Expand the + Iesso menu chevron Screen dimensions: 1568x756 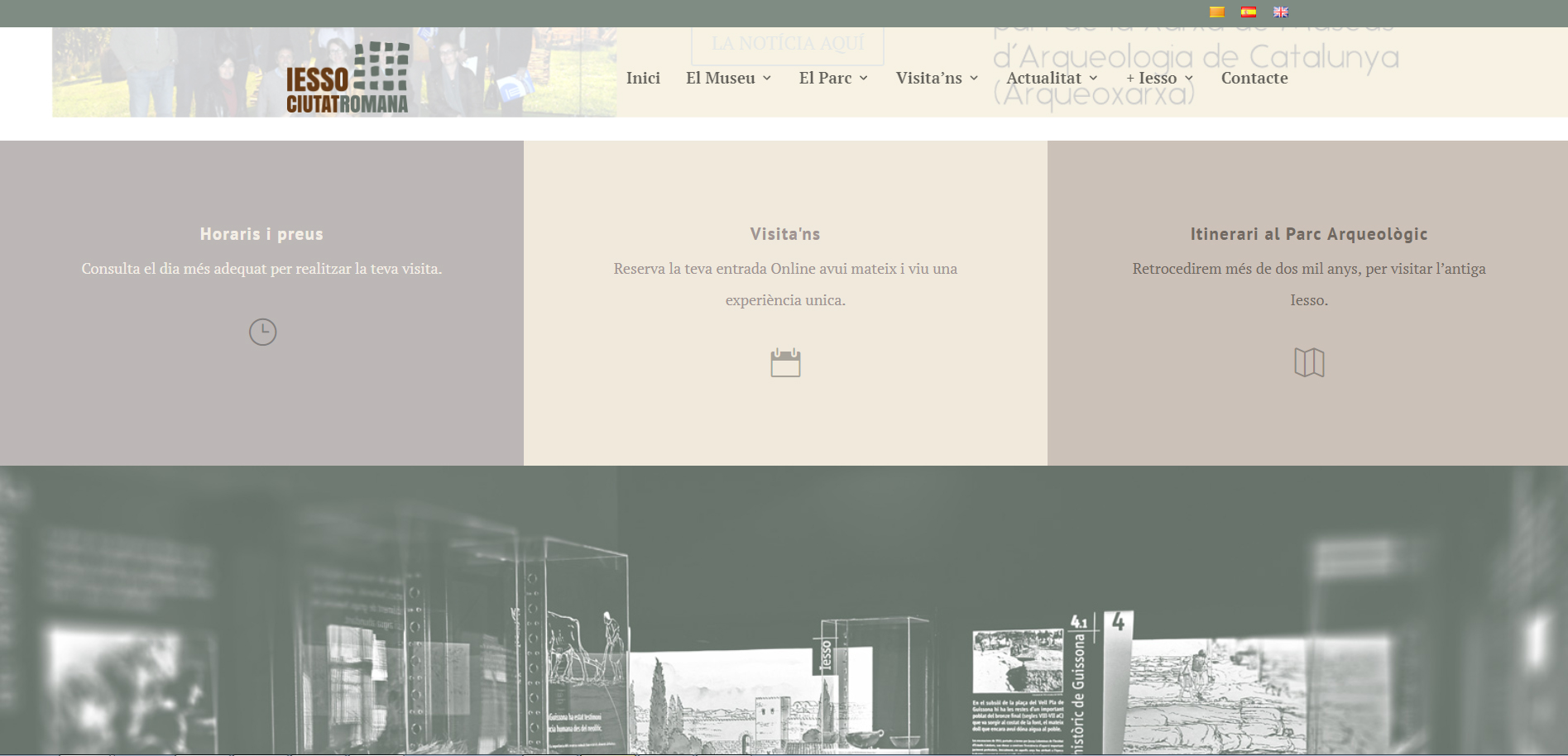tap(1189, 79)
